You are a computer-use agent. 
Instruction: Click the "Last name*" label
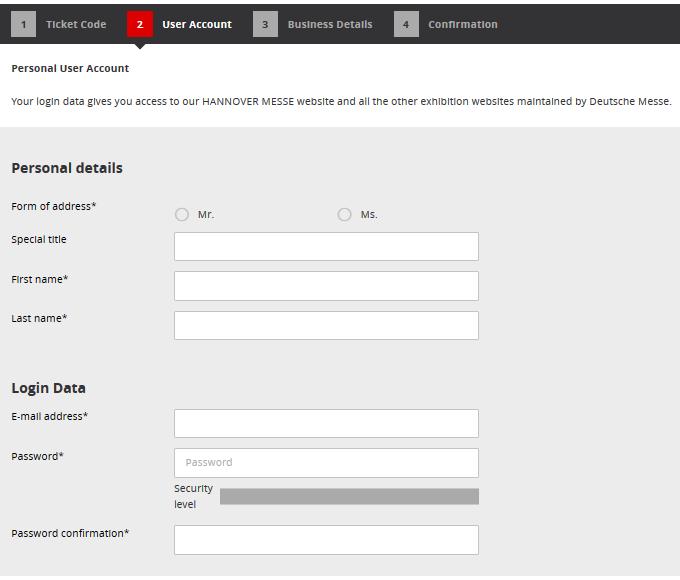(39, 318)
